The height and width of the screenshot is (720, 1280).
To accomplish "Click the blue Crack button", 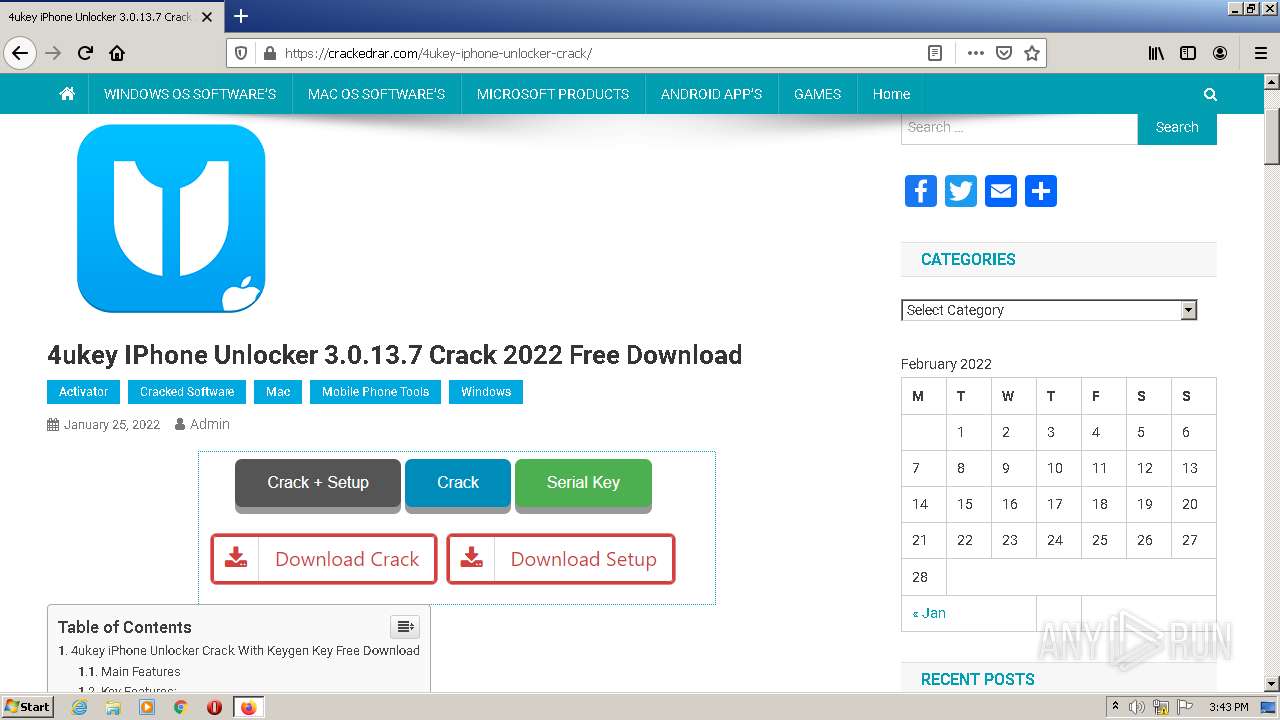I will click(x=458, y=483).
